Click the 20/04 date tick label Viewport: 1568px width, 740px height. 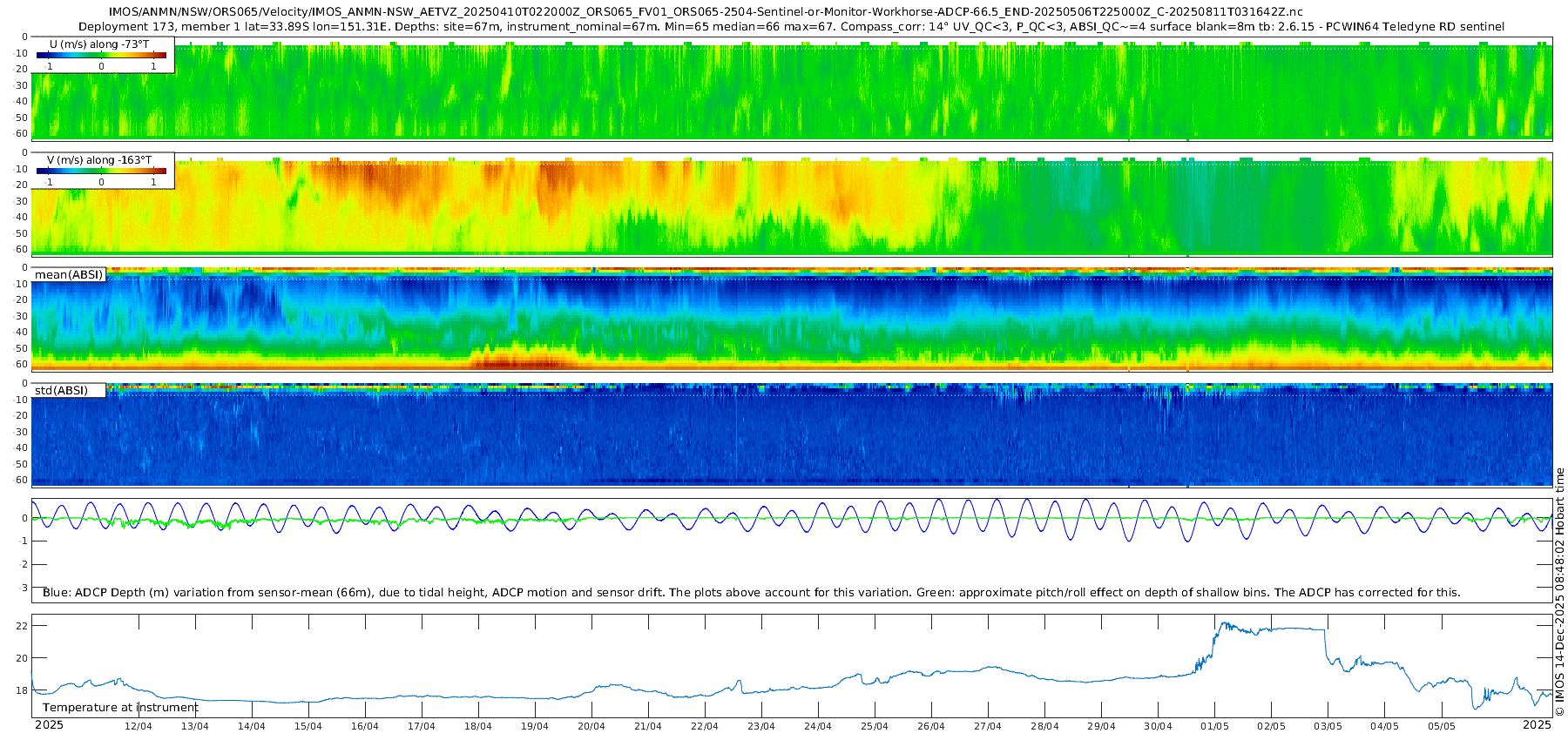click(x=591, y=726)
